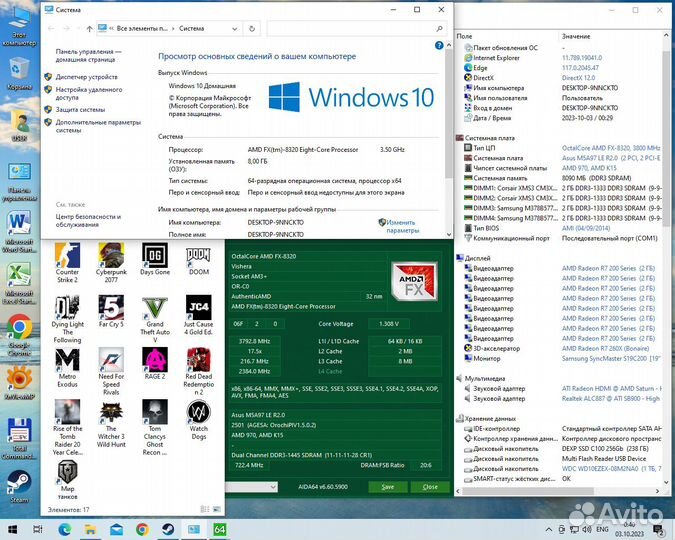Image resolution: width=675 pixels, height=540 pixels.
Task: Click AIDA64 icon in the taskbar
Action: 219,529
